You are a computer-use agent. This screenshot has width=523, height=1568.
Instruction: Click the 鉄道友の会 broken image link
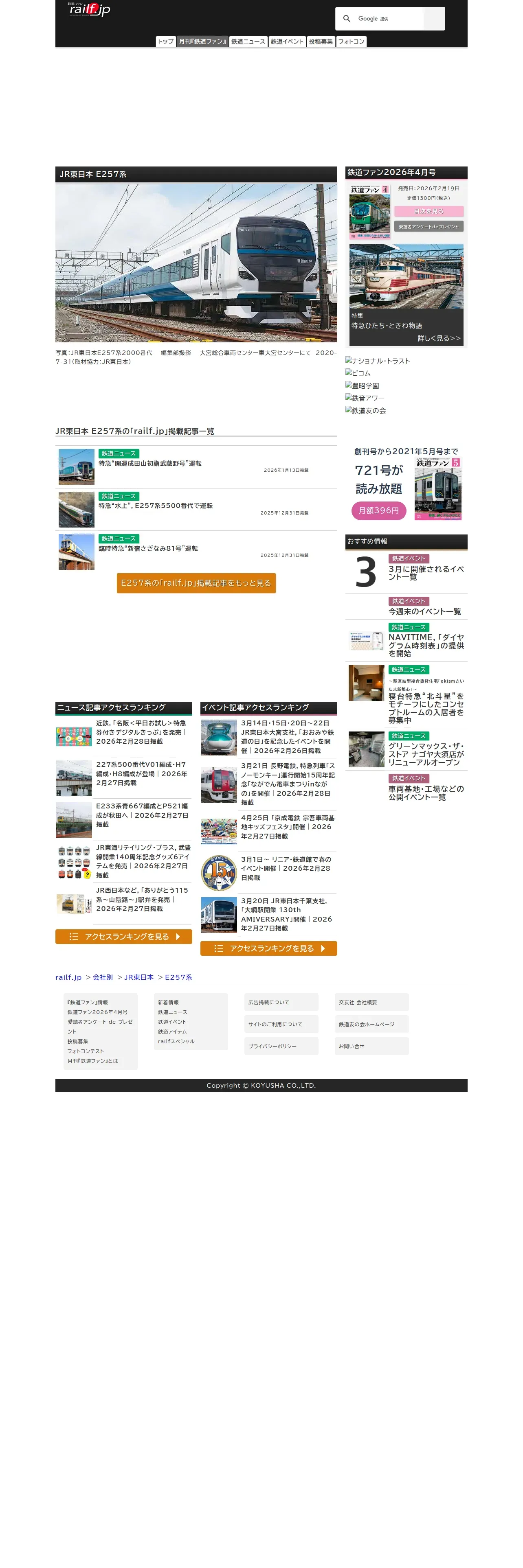point(365,411)
